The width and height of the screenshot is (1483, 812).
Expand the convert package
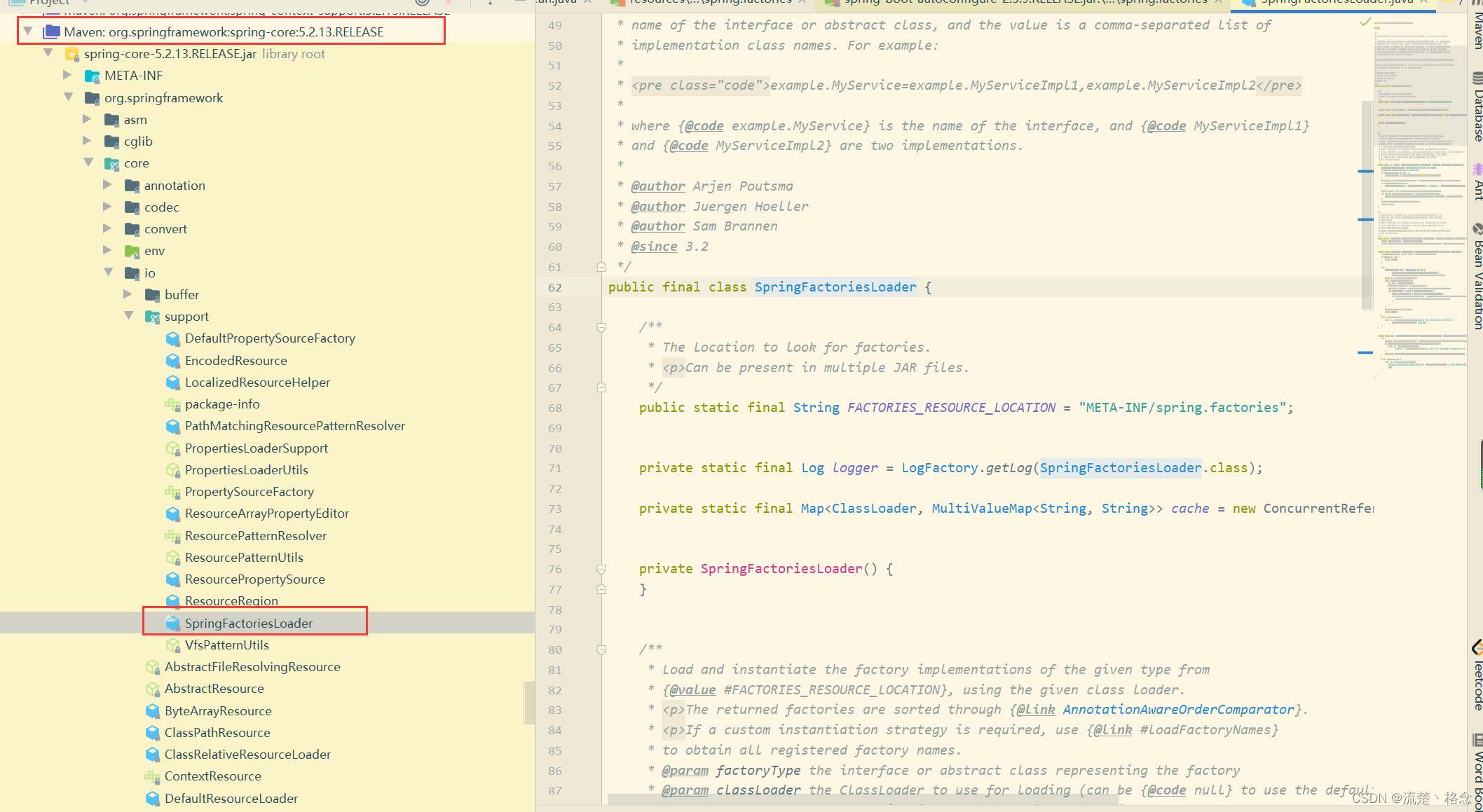click(x=107, y=228)
